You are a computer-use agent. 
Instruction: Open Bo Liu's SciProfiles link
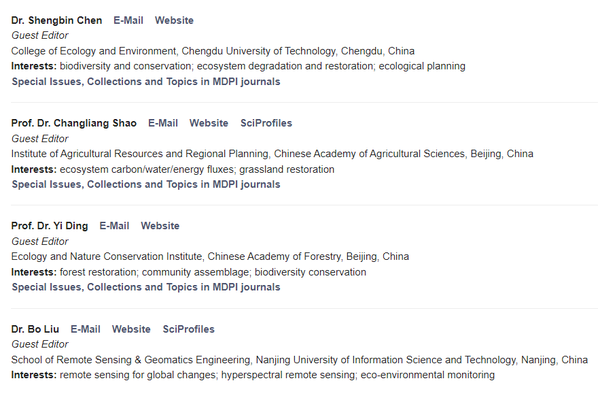point(188,329)
